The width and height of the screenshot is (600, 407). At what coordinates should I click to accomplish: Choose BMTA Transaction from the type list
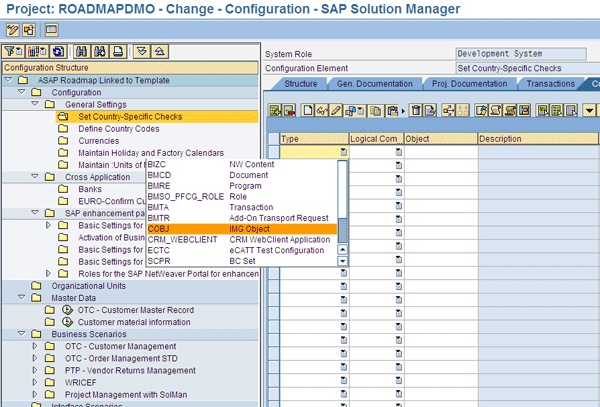coord(242,207)
